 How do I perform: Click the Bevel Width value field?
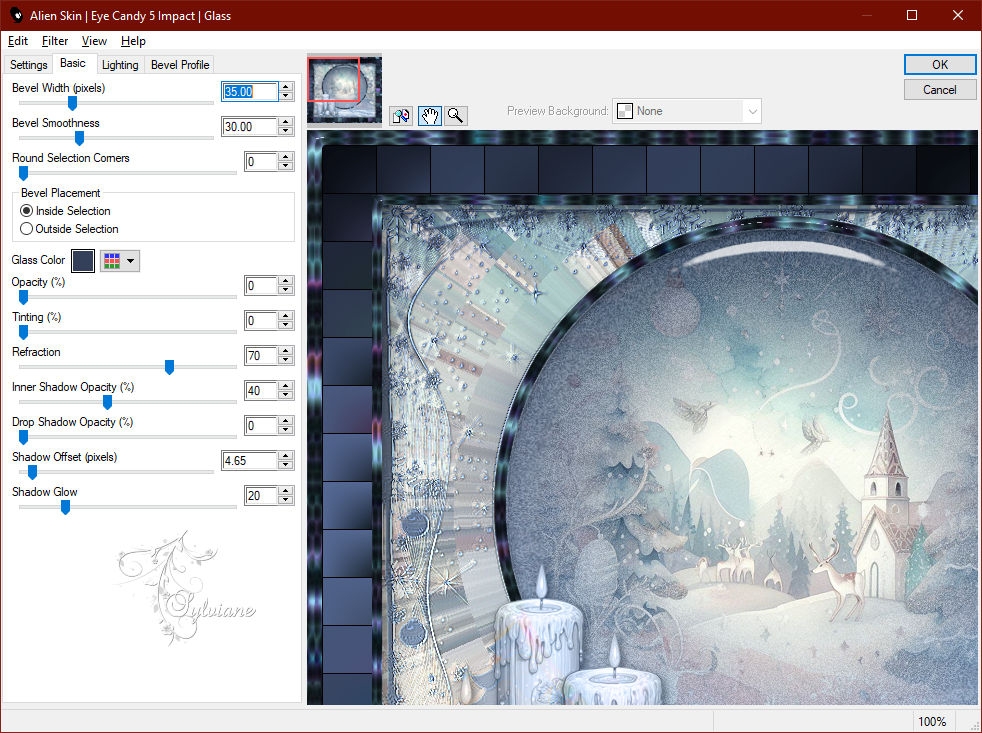[249, 91]
